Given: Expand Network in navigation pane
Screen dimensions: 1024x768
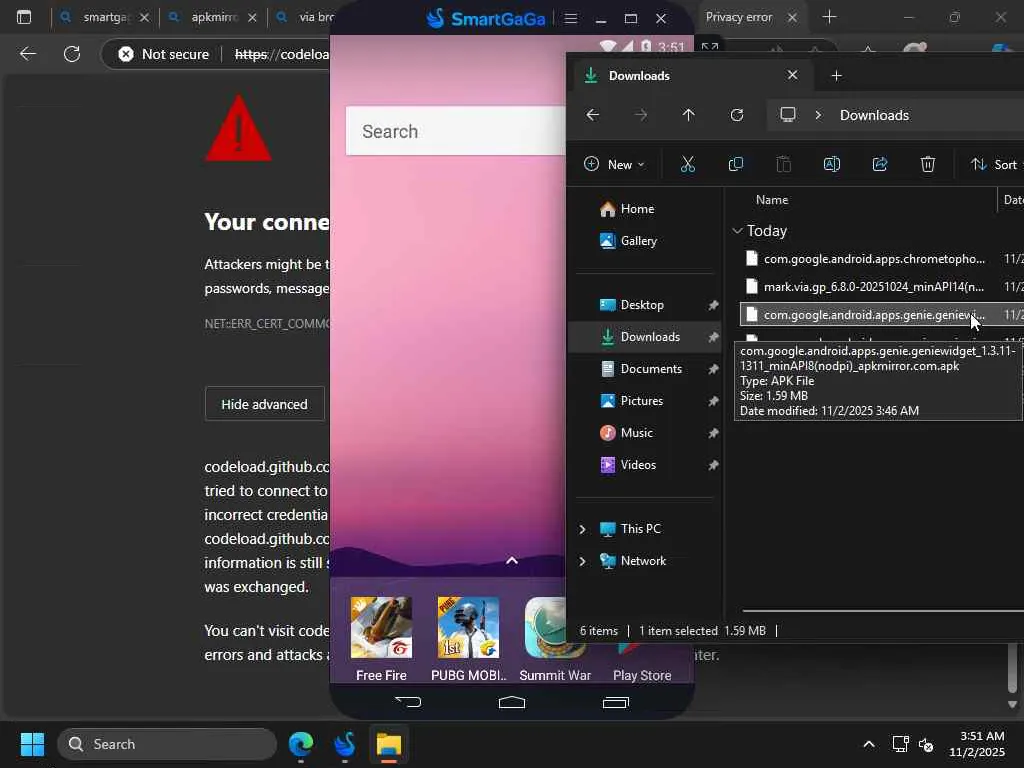Looking at the screenshot, I should click(583, 561).
